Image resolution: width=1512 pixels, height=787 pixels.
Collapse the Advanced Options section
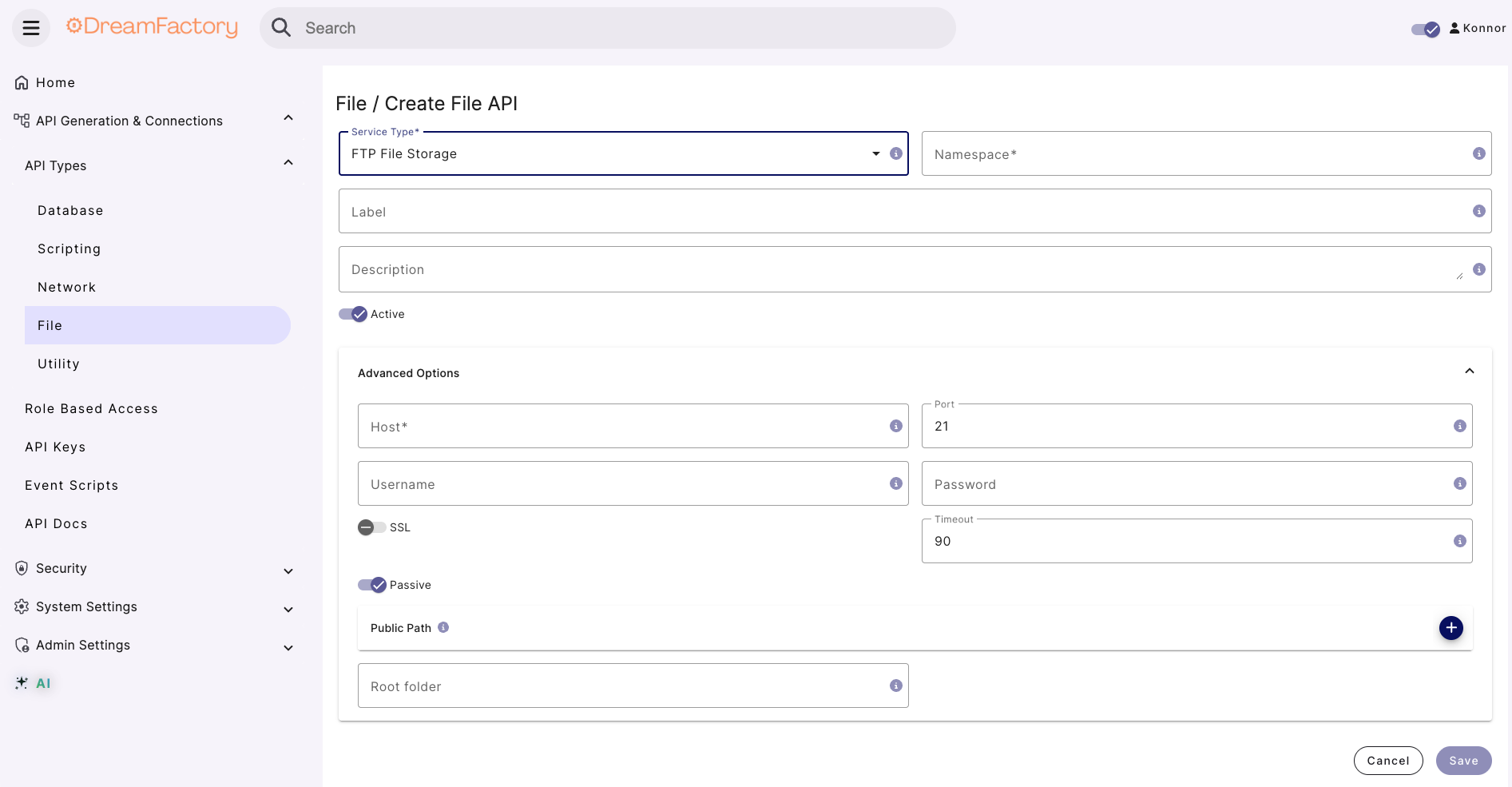point(1470,372)
